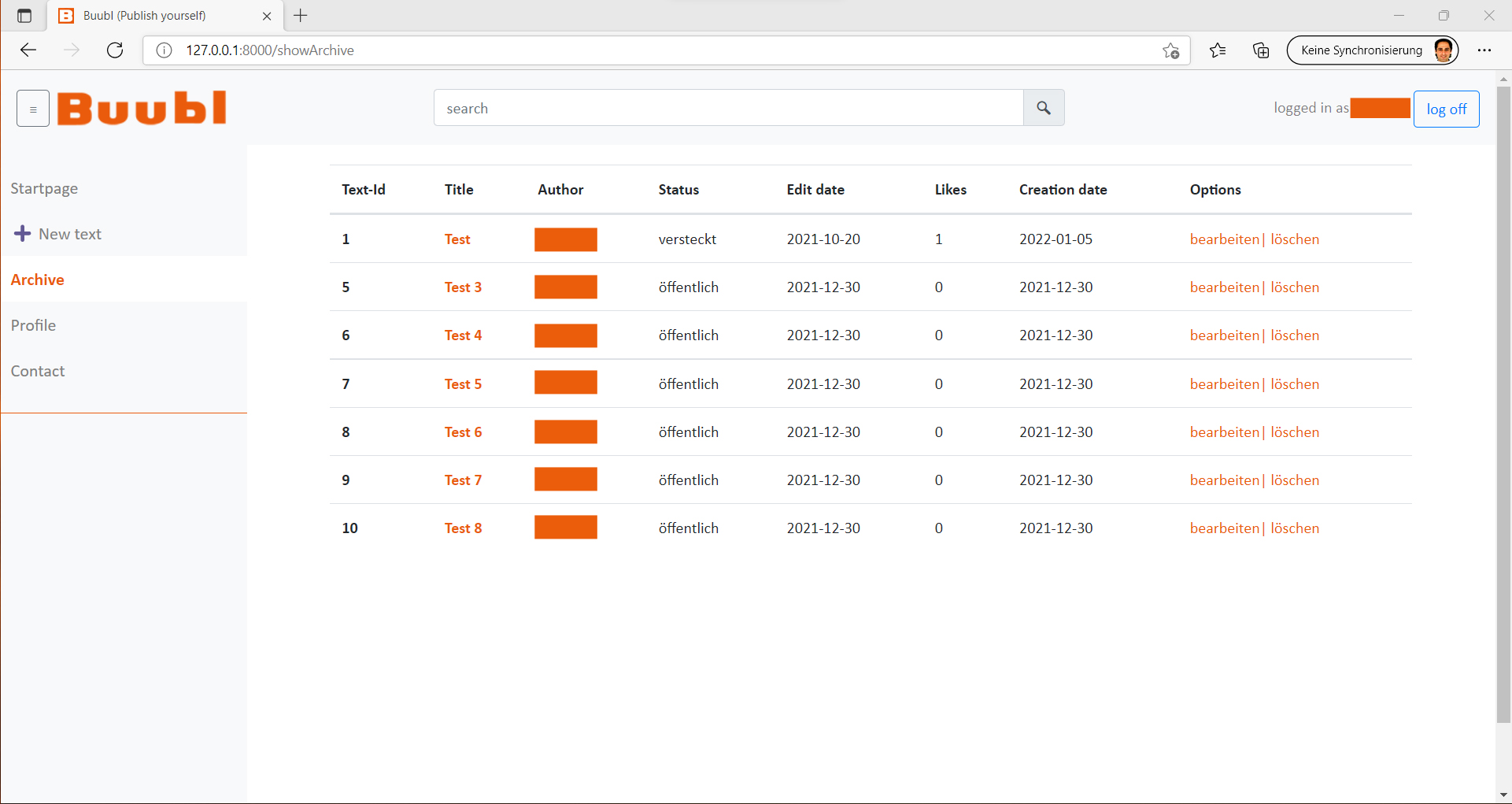Viewport: 1512px width, 804px height.
Task: Open browser collections icon
Action: [x=1261, y=50]
